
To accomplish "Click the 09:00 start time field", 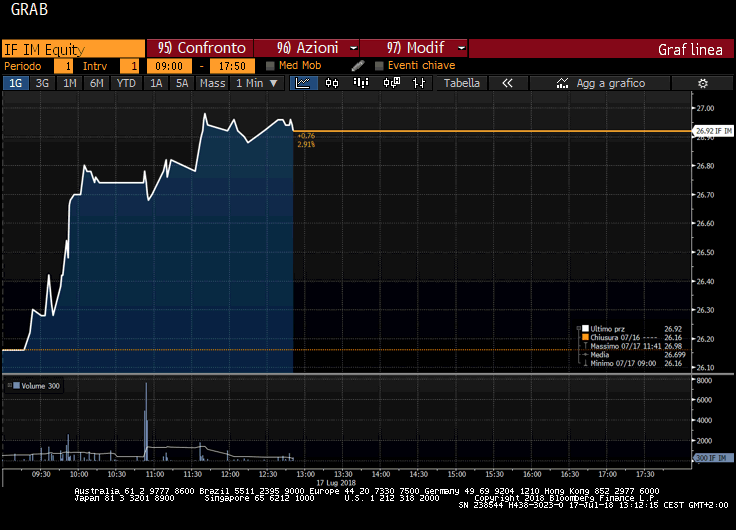I will [x=169, y=66].
